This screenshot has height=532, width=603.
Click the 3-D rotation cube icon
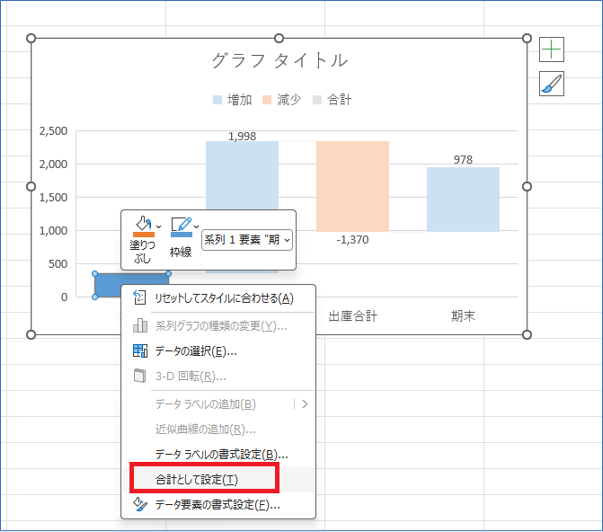point(140,376)
